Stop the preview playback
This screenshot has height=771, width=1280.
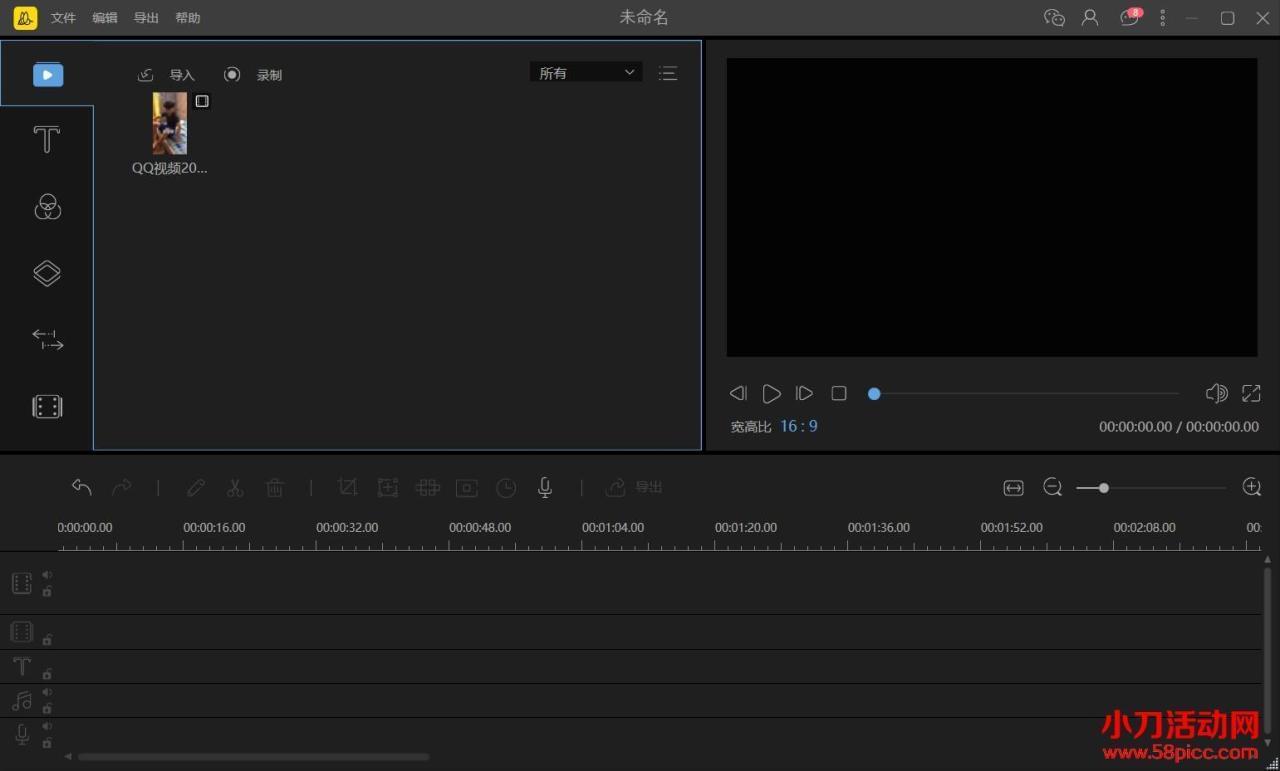click(839, 393)
